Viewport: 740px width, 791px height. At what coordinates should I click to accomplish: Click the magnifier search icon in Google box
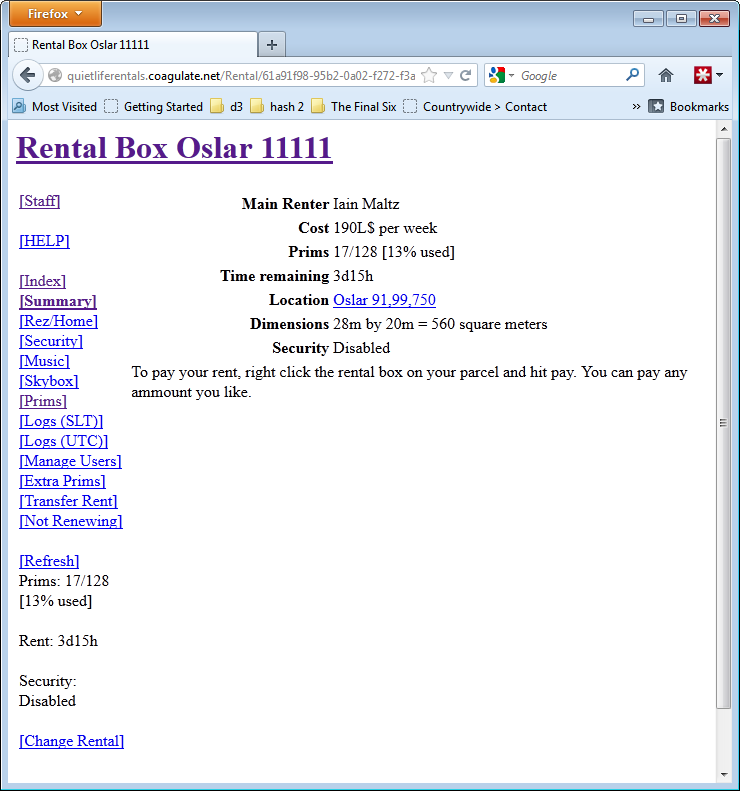(632, 75)
